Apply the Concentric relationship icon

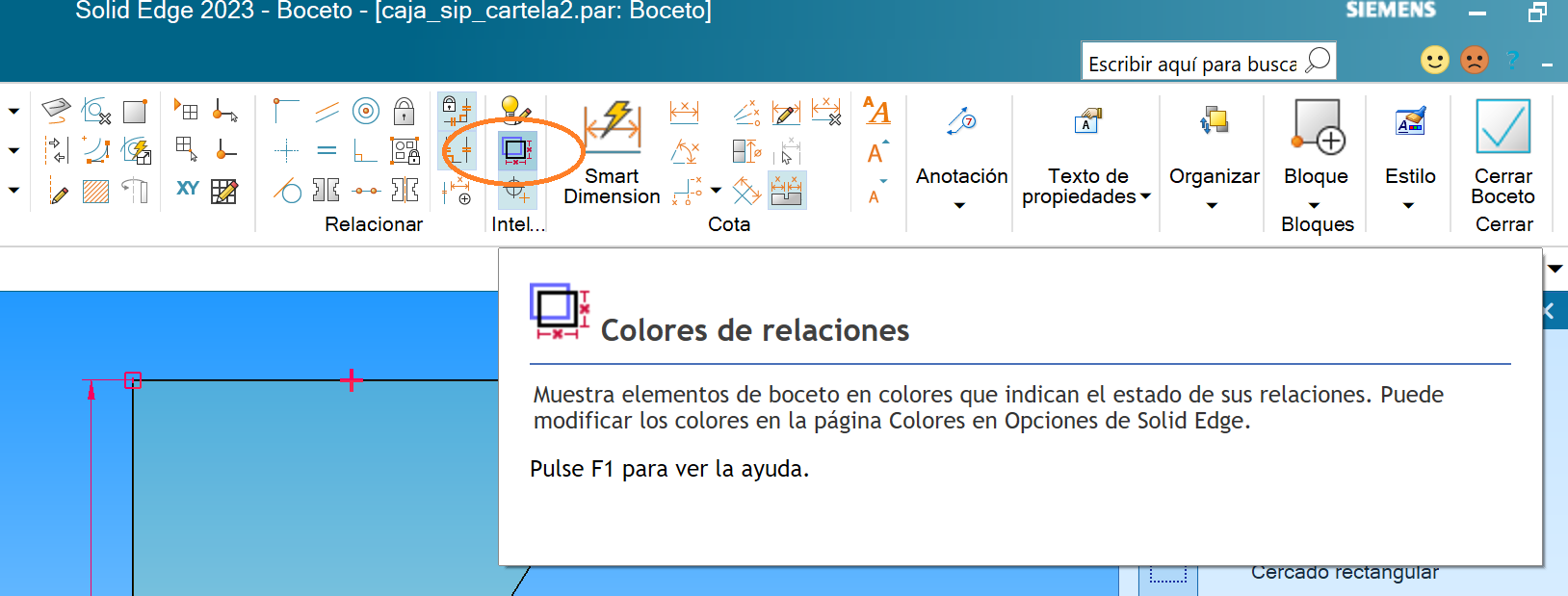[366, 112]
